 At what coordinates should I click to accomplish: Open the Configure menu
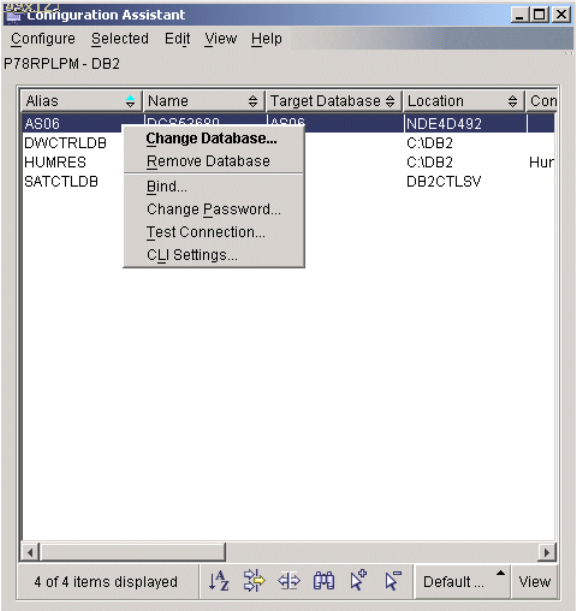tap(43, 39)
